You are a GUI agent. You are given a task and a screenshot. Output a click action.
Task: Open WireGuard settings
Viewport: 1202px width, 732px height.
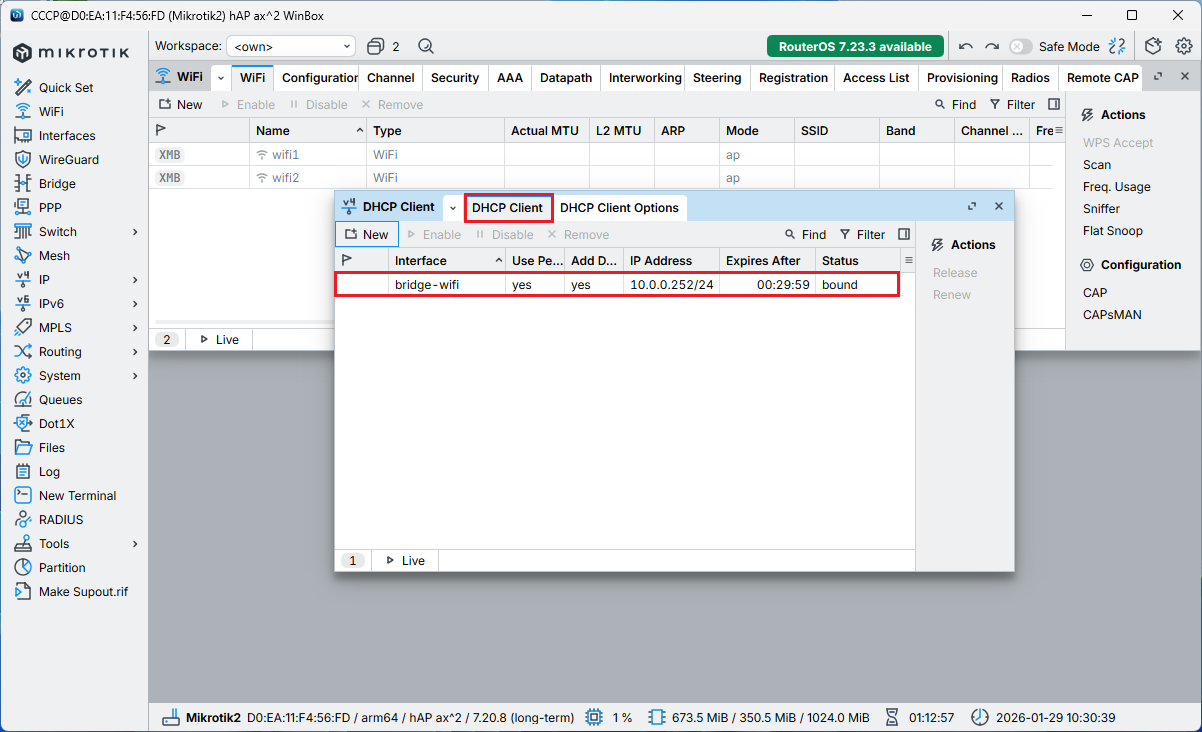(x=69, y=160)
